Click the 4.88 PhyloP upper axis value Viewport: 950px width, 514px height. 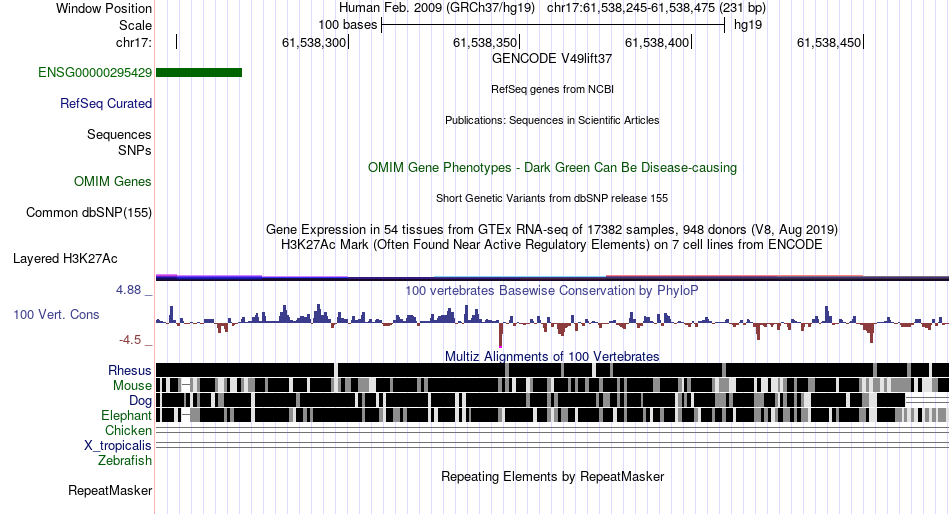[x=129, y=290]
